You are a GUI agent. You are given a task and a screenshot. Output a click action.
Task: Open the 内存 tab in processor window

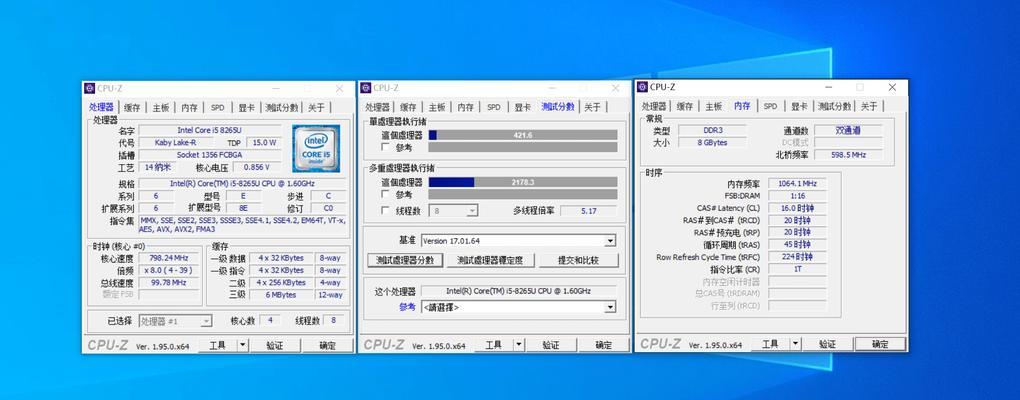coord(189,107)
